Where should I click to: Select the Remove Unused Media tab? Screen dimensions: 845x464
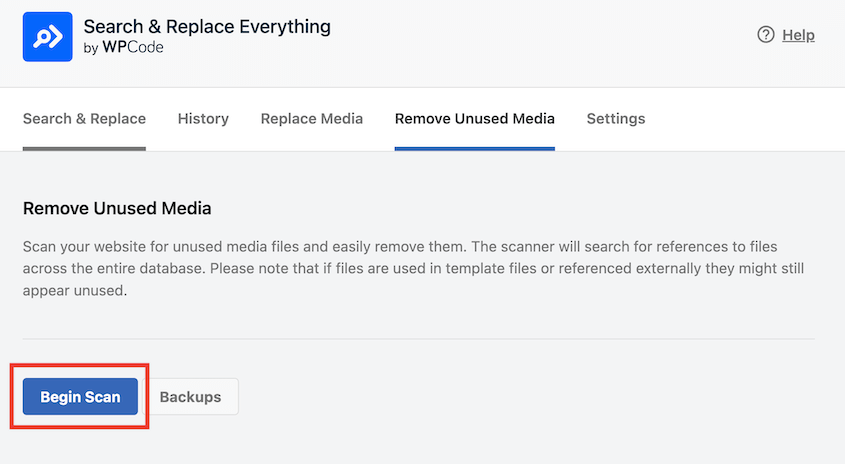(474, 118)
